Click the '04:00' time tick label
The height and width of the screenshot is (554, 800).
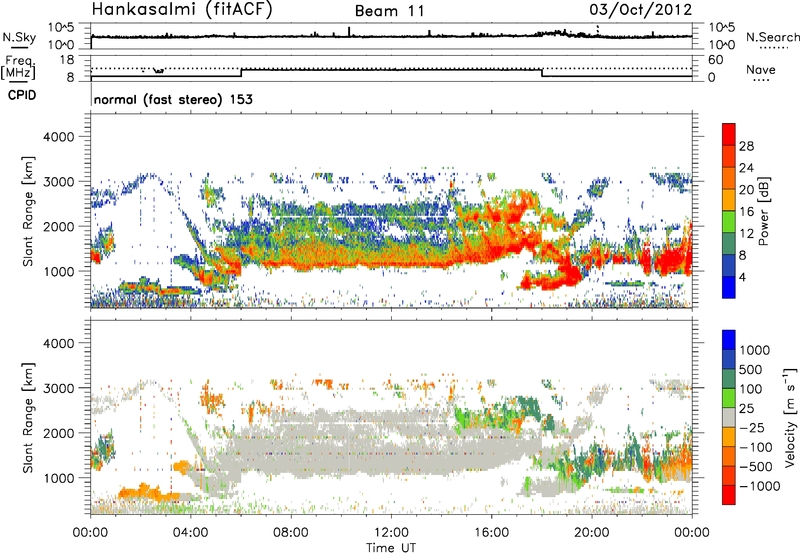(x=191, y=533)
